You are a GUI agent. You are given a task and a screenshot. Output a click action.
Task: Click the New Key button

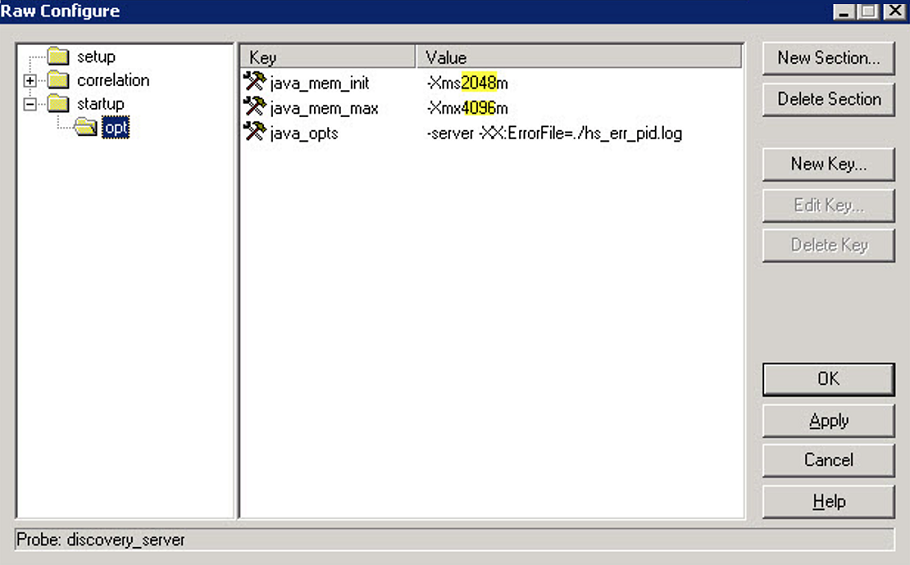[x=828, y=164]
